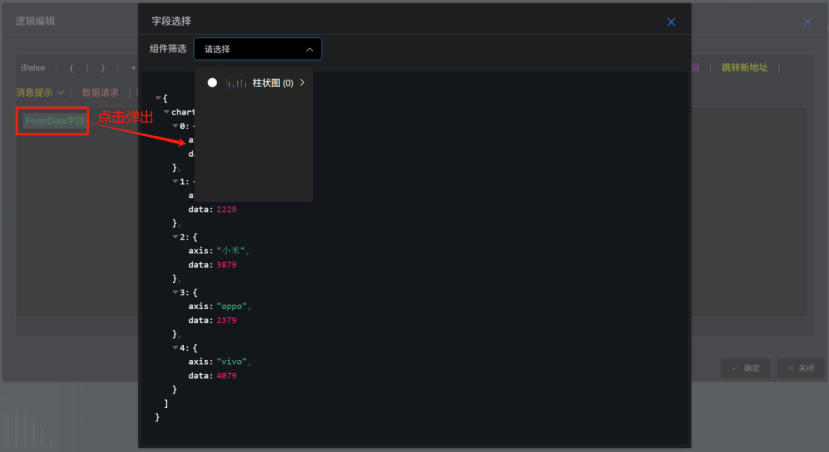Collapse the chart array node
Viewport: 829px width, 452px height.
(166, 112)
